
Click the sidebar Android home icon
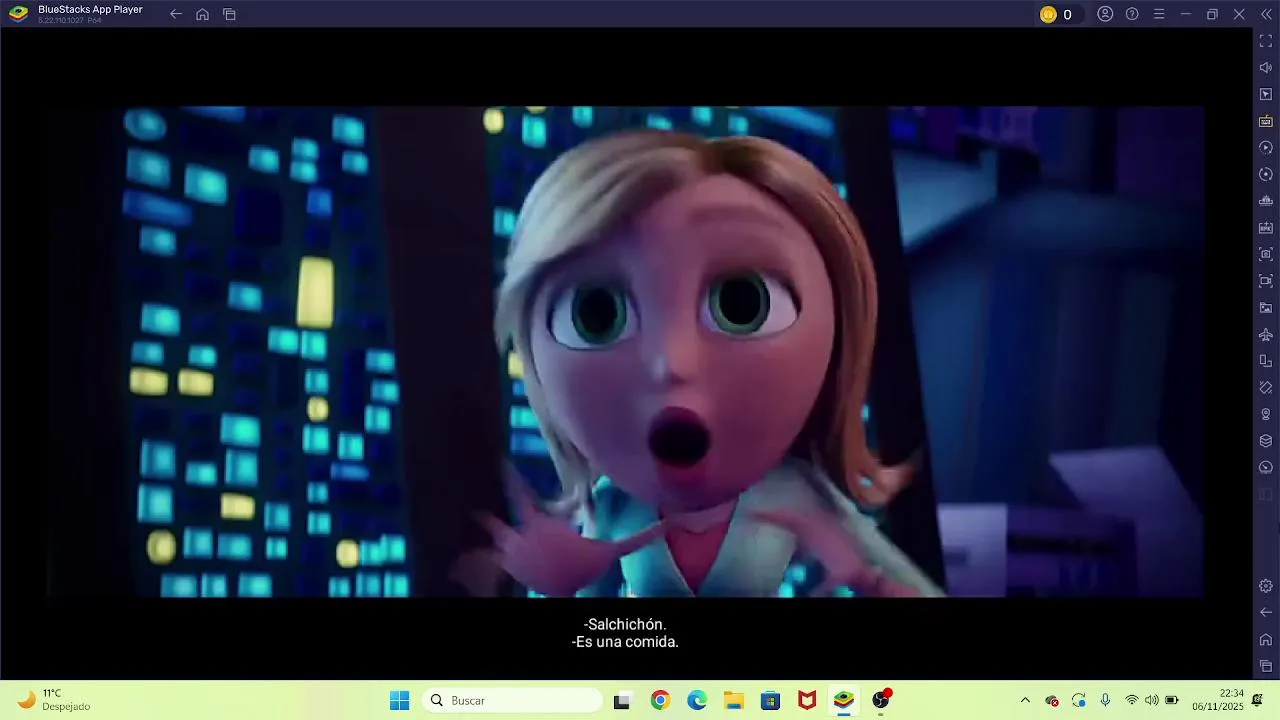pos(1266,639)
